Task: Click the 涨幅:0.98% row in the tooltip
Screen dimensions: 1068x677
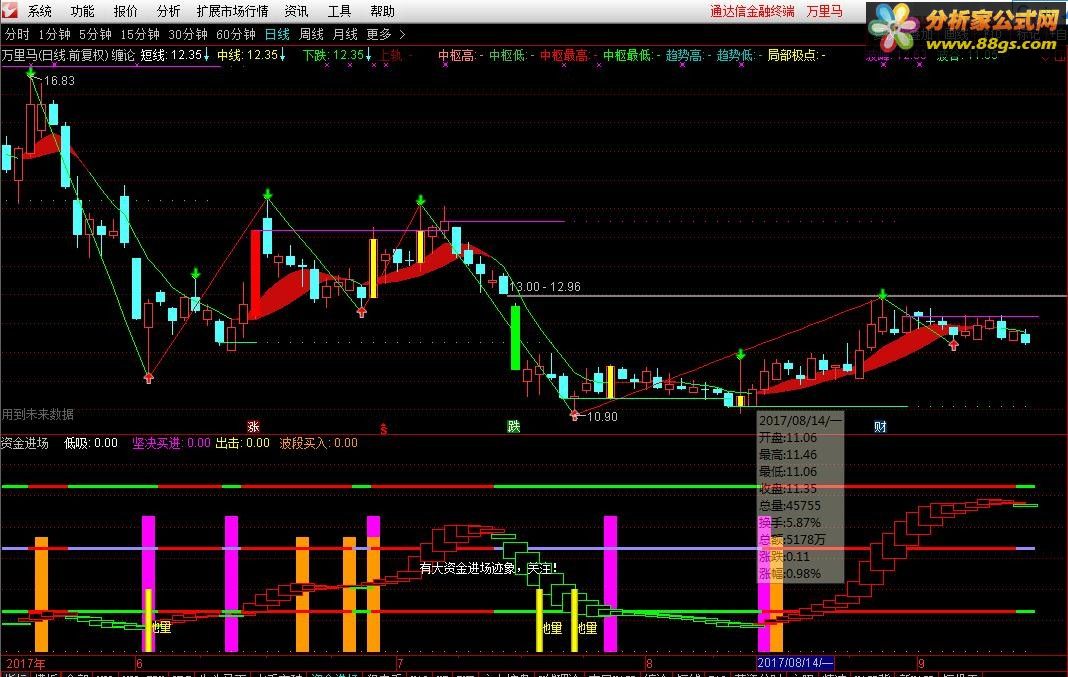Action: point(790,573)
